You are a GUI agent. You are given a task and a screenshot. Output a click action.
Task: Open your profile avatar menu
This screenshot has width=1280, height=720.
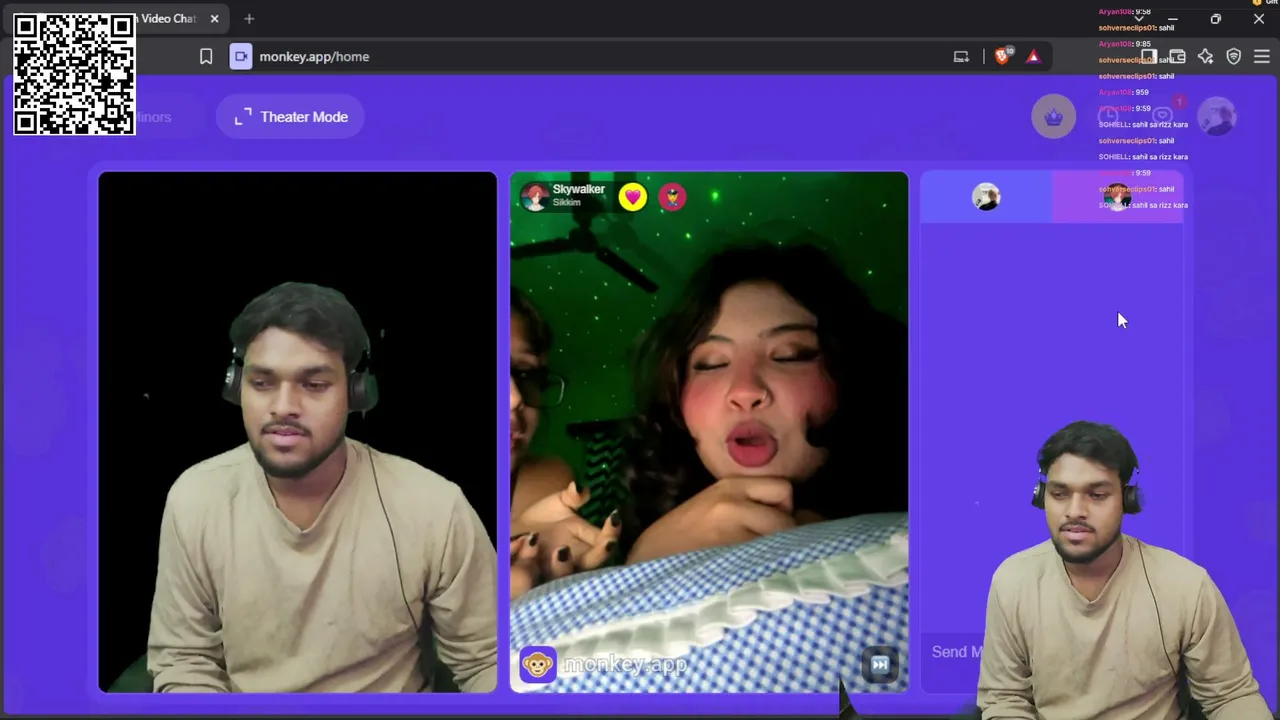(x=1217, y=117)
